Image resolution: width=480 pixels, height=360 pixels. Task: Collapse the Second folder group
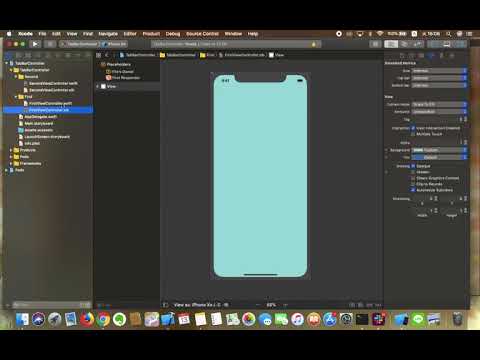(x=16, y=77)
